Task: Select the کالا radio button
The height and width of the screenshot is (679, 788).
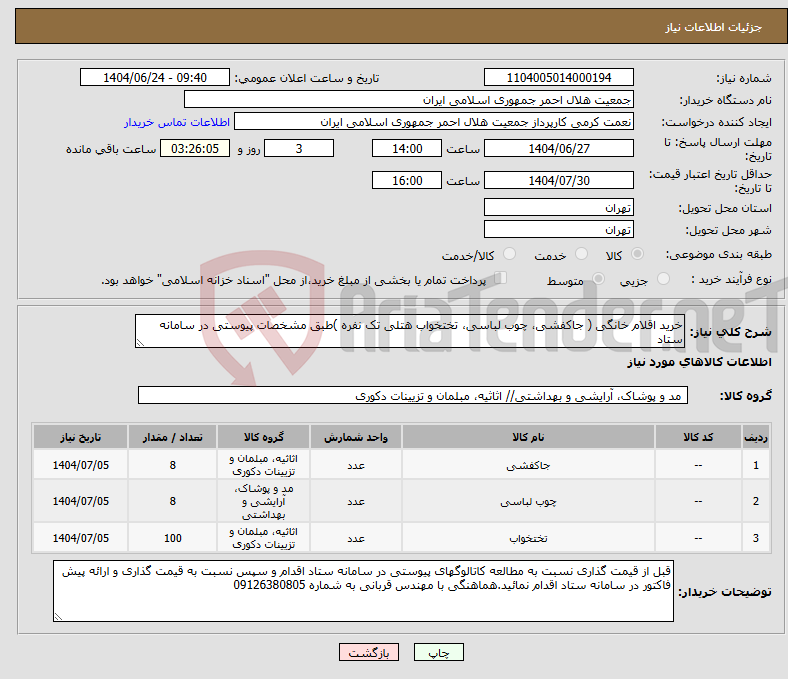Action: pos(639,256)
